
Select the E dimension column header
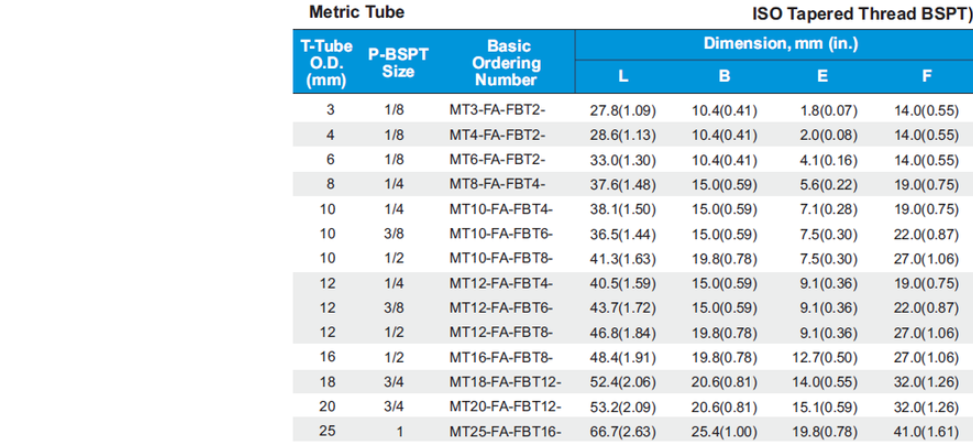[x=822, y=76]
